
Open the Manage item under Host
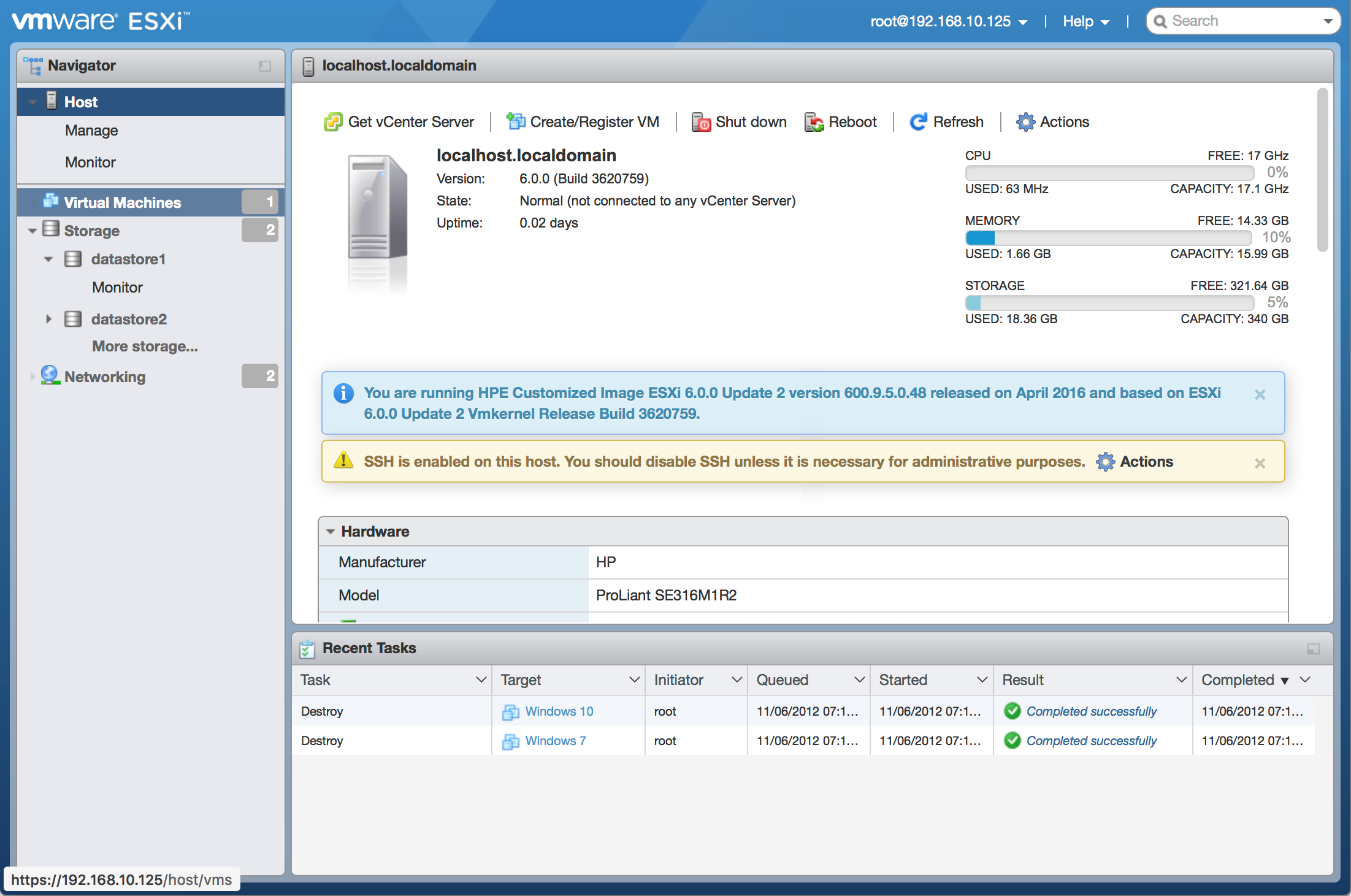pos(91,131)
